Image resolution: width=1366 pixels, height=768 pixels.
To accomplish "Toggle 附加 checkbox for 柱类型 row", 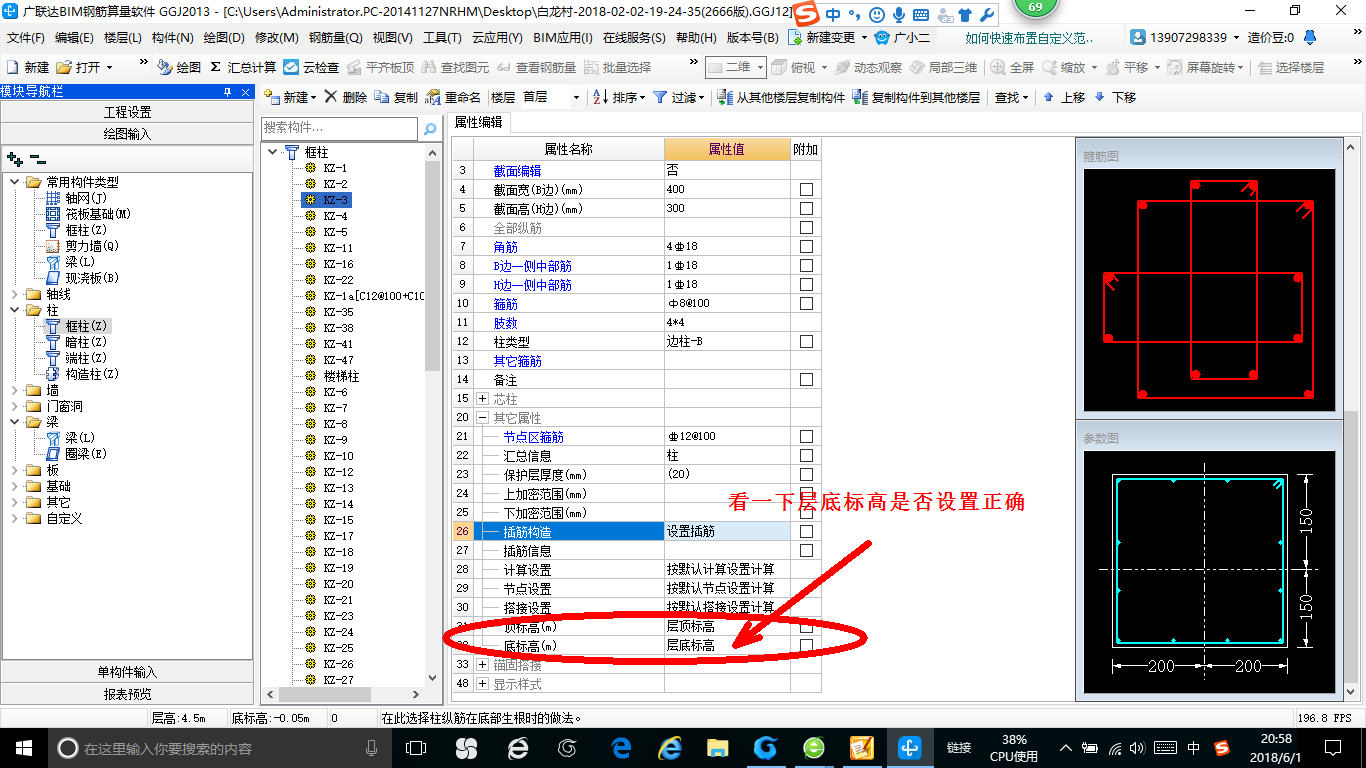I will [806, 341].
